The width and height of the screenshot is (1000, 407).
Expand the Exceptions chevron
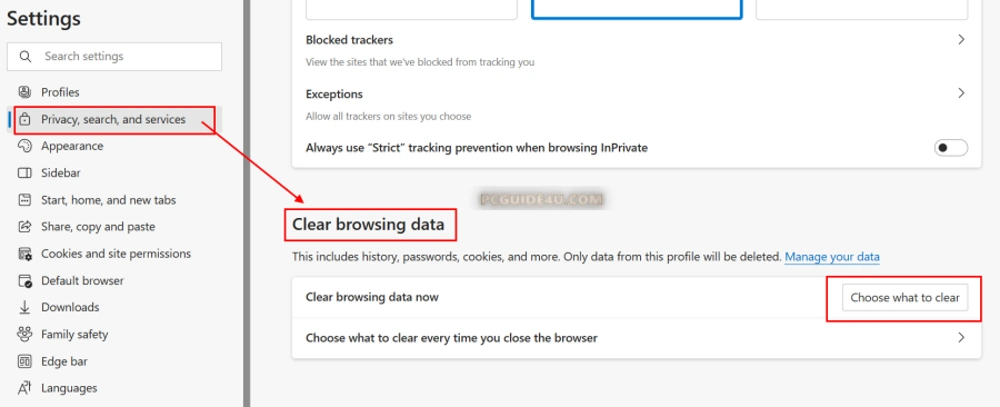click(x=961, y=93)
